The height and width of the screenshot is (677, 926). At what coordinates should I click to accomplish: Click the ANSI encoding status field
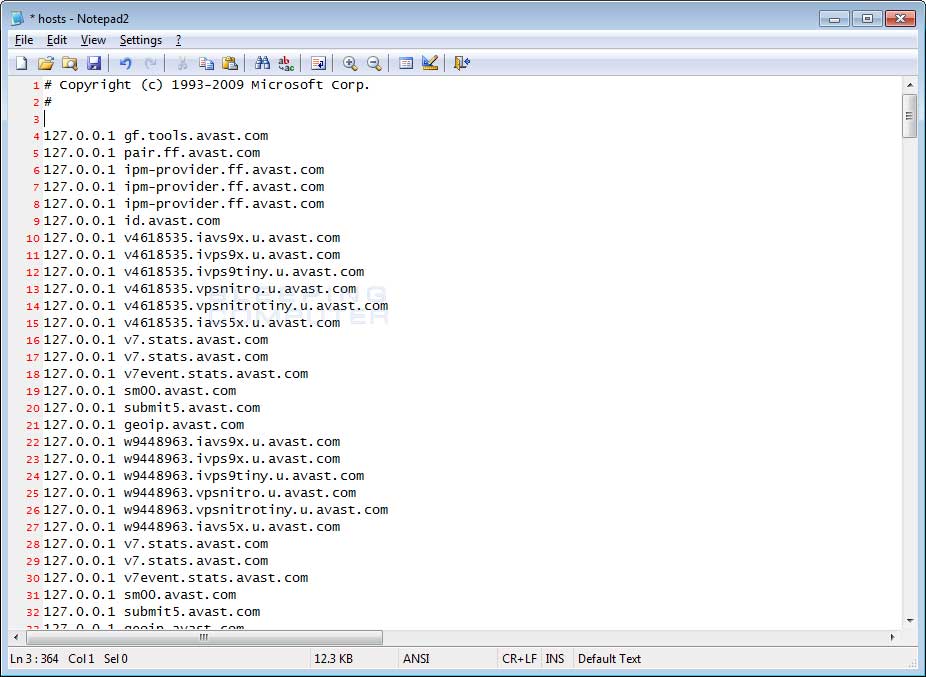click(416, 659)
